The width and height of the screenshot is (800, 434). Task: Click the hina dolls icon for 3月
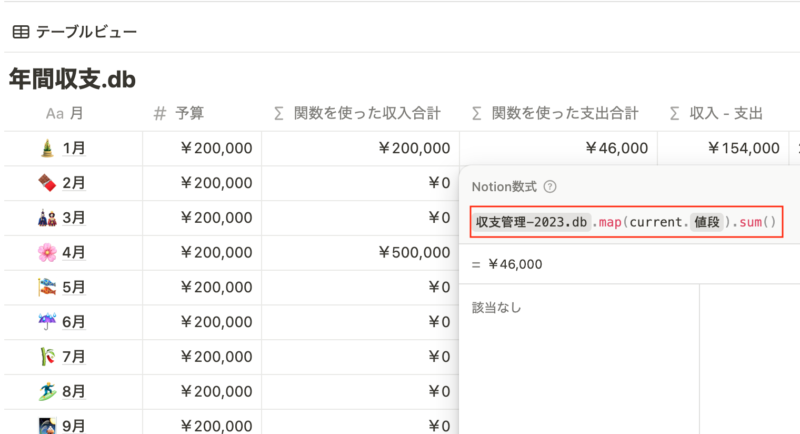click(x=47, y=218)
